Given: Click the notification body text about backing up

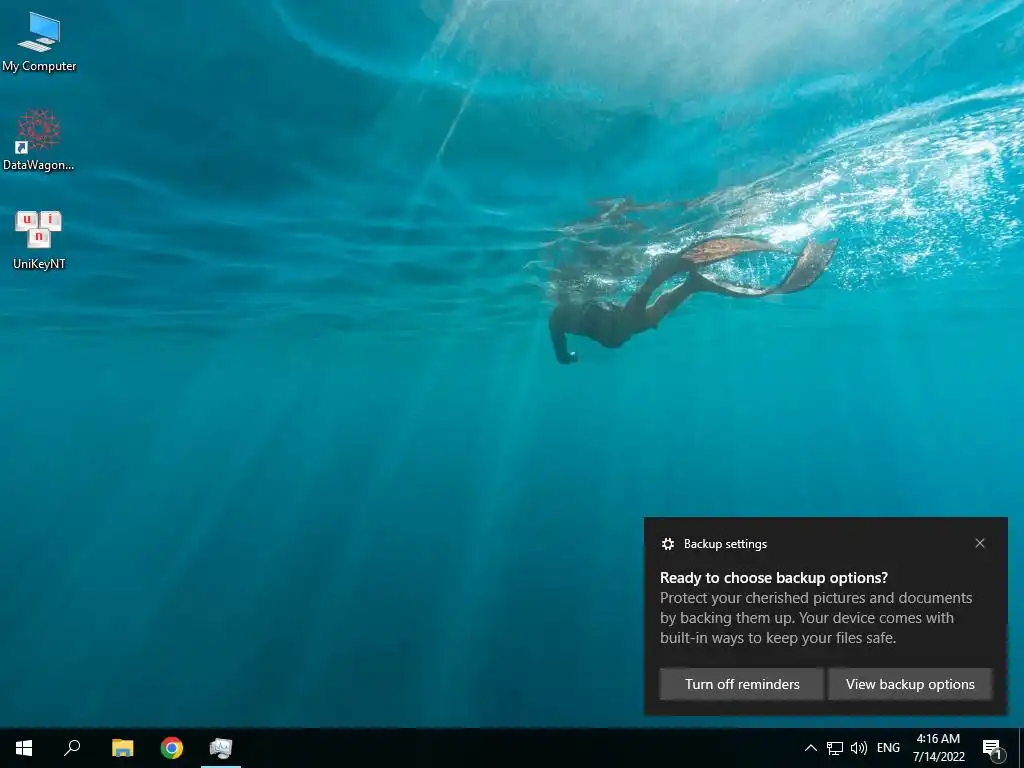Looking at the screenshot, I should (816, 618).
